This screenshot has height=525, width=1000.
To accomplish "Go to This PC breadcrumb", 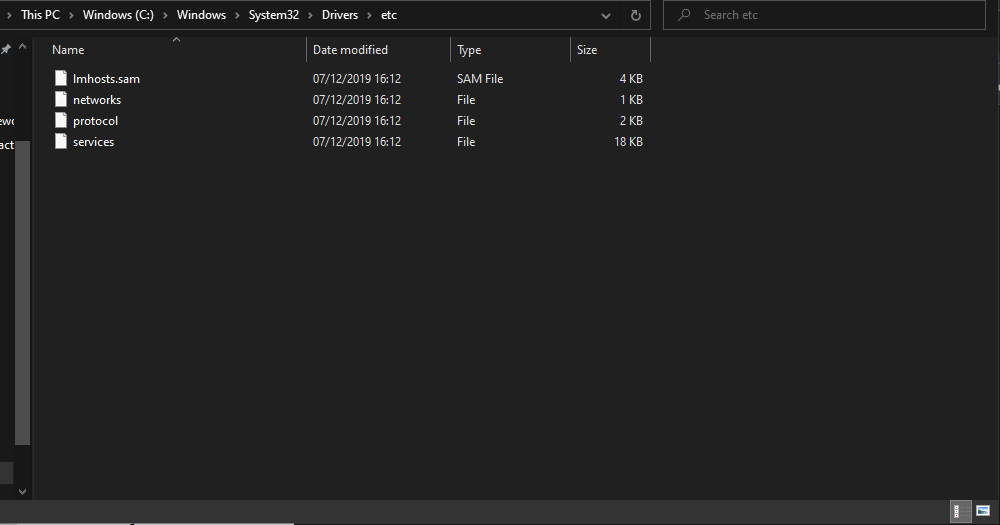I will [40, 15].
